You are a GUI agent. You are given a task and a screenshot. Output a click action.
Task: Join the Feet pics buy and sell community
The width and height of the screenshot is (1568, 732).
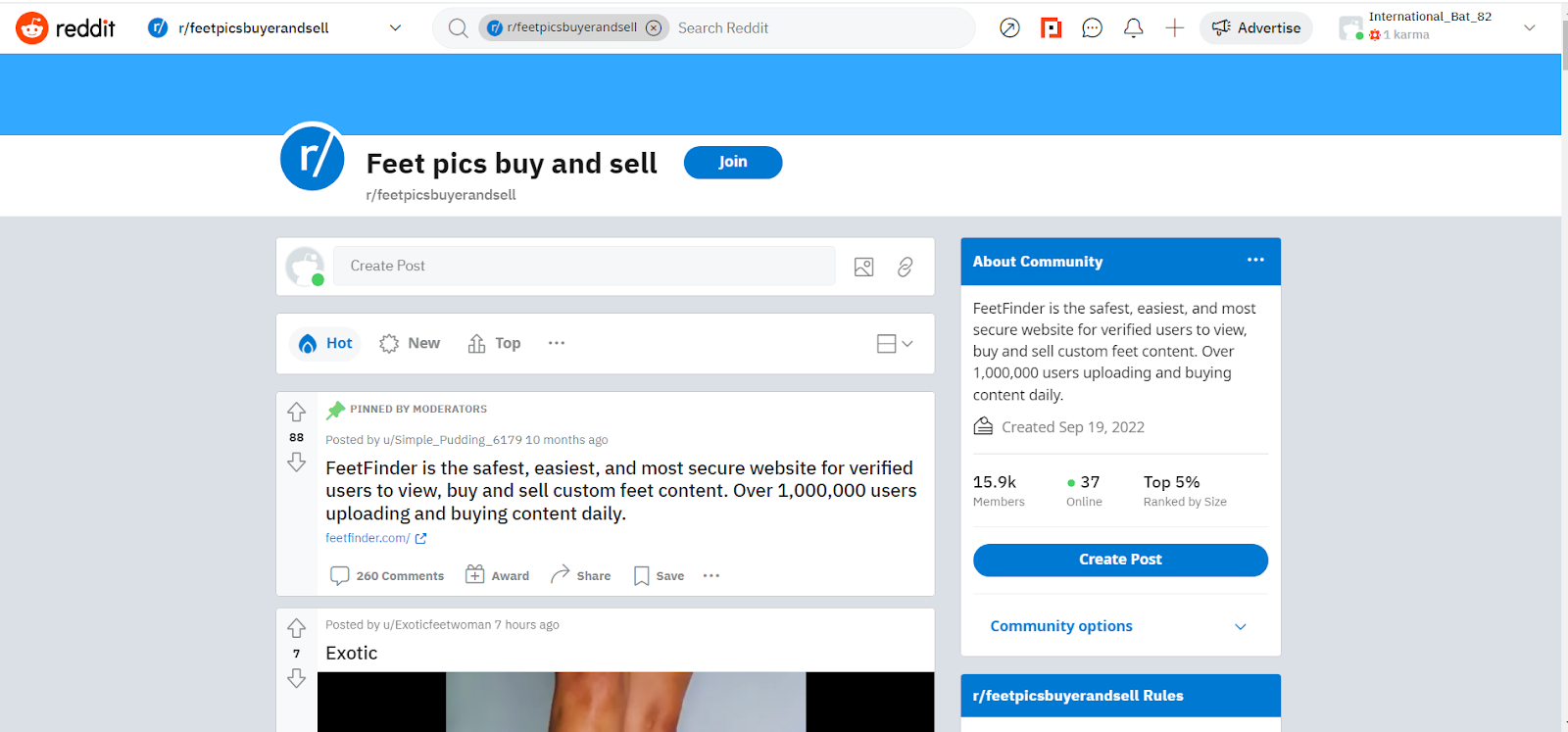coord(733,163)
